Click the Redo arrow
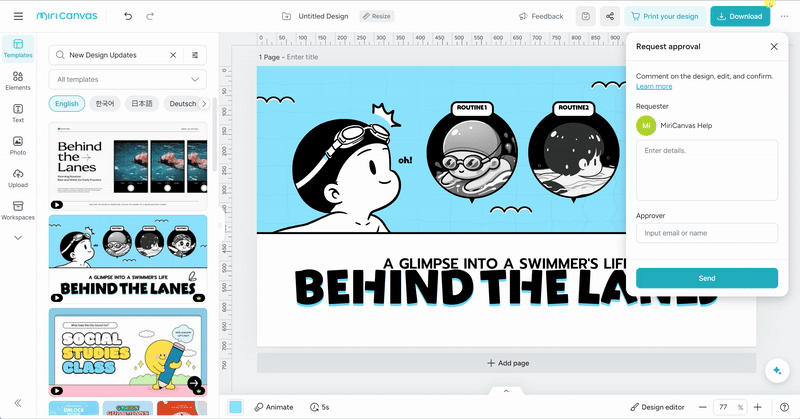The height and width of the screenshot is (419, 800). click(x=150, y=16)
